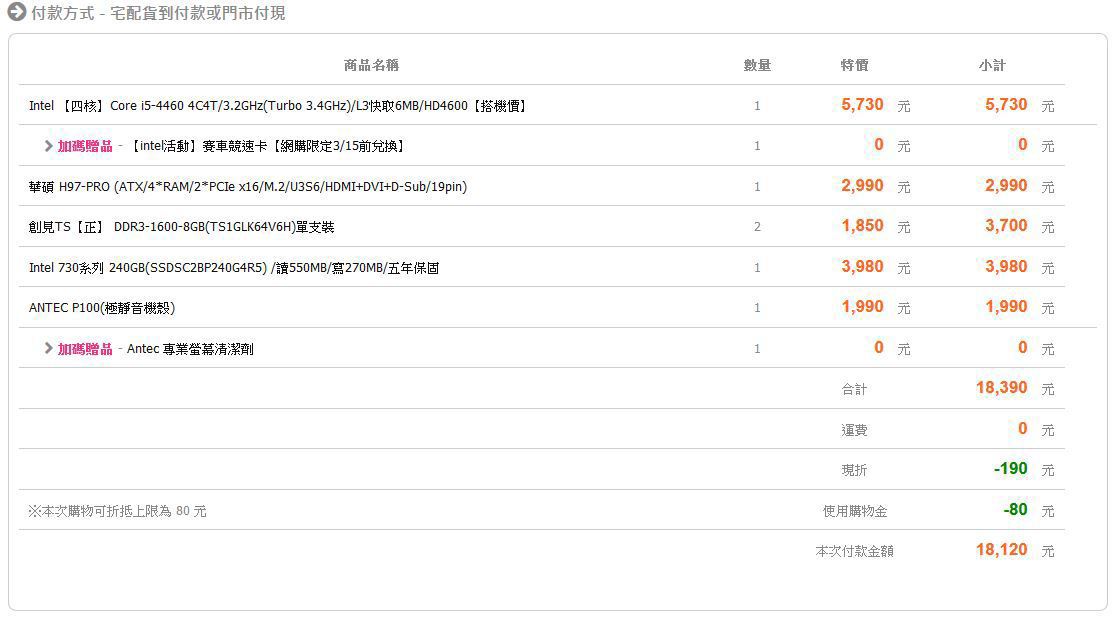Click the 【intel活動】賽車競速卡 gift description
This screenshot has width=1118, height=620.
pyautogui.click(x=267, y=146)
